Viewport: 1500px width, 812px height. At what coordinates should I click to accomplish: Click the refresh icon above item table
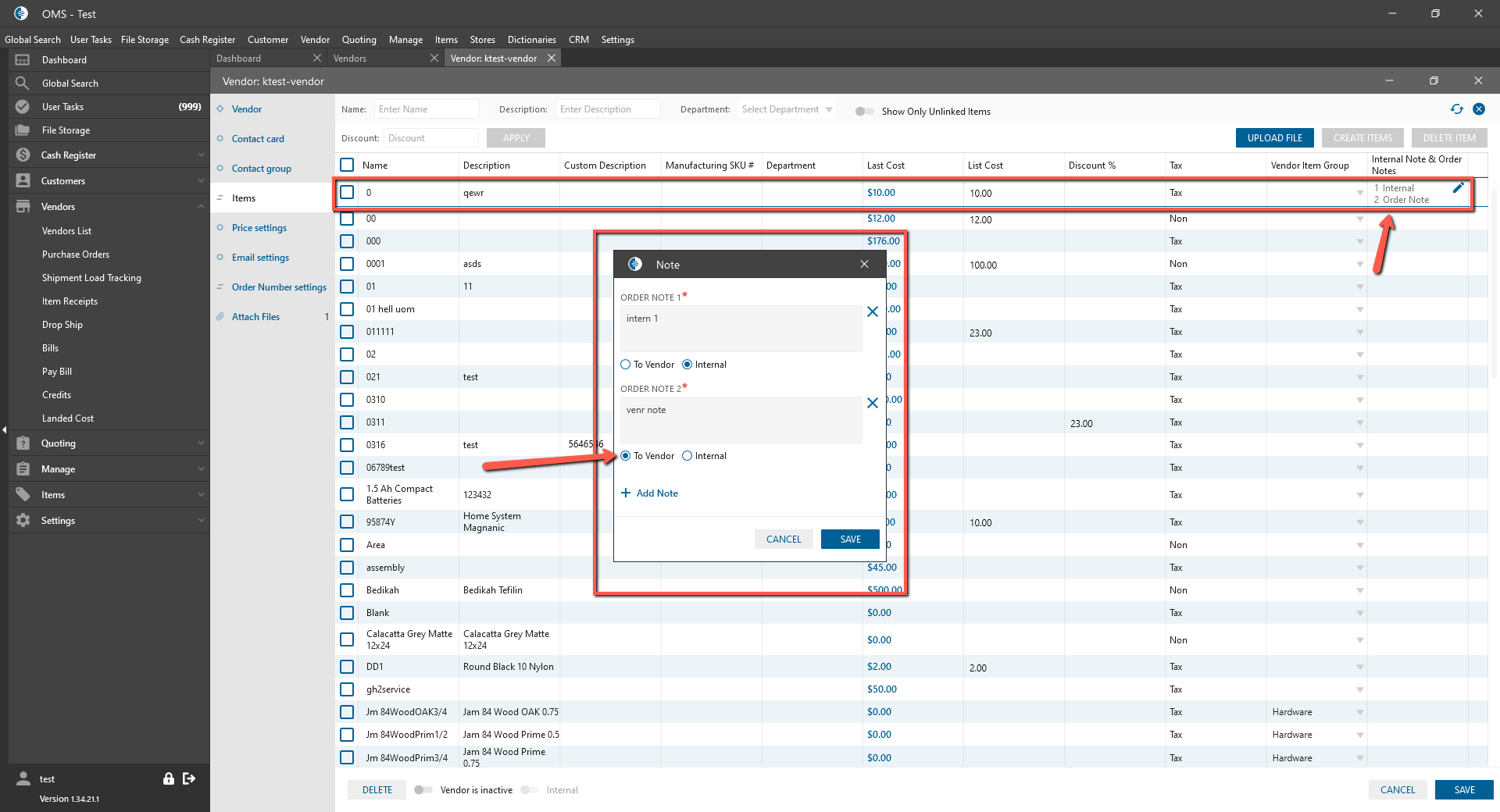click(x=1456, y=109)
